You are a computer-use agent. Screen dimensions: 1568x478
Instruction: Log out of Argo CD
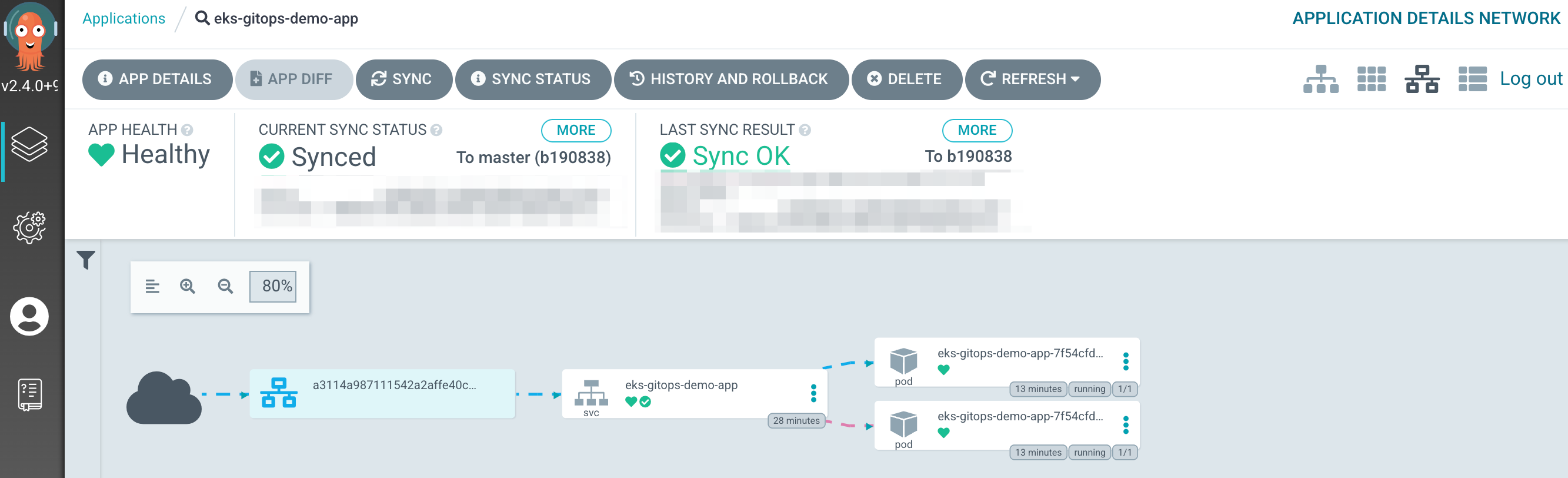click(1530, 78)
